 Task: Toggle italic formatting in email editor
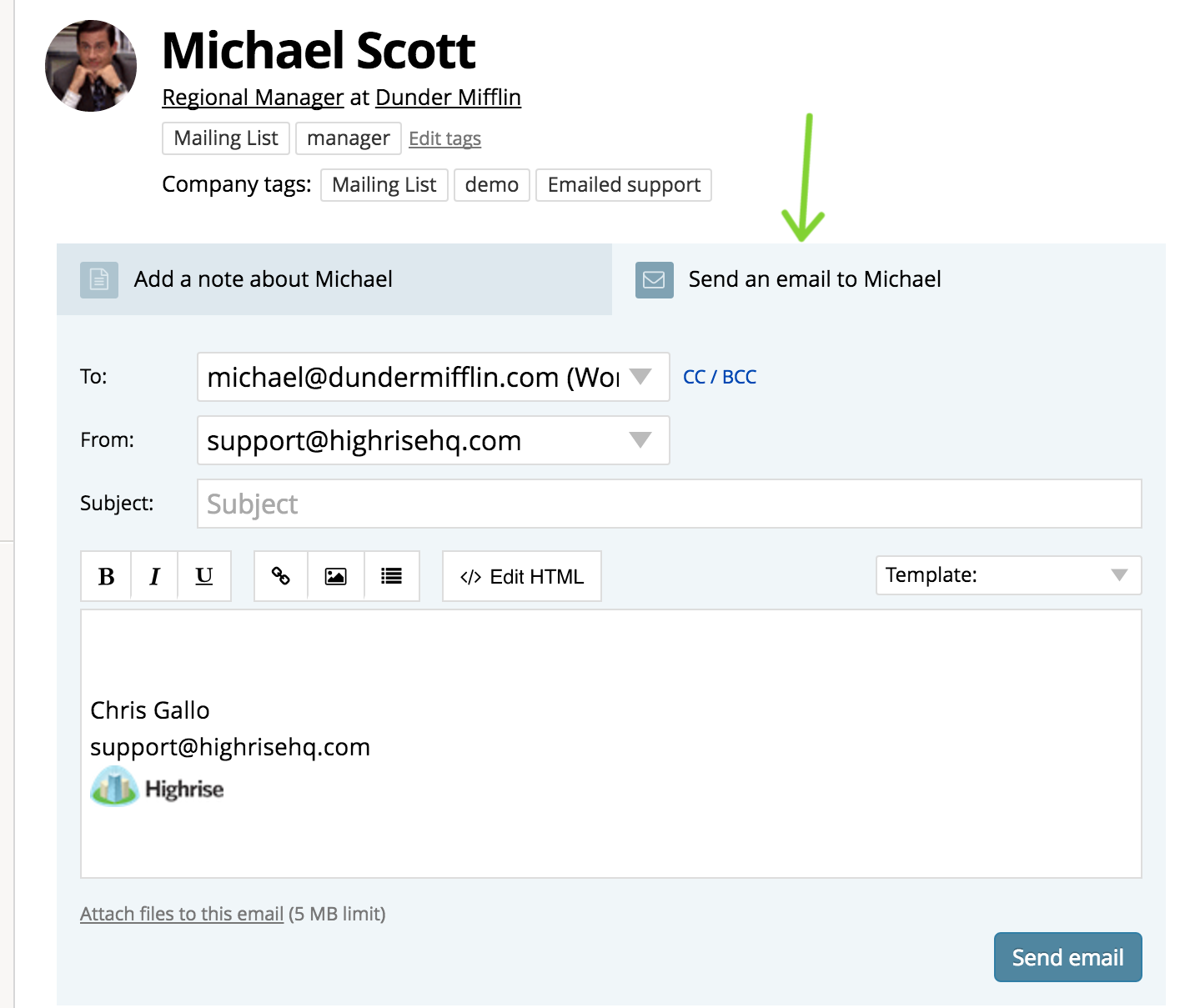[x=154, y=576]
